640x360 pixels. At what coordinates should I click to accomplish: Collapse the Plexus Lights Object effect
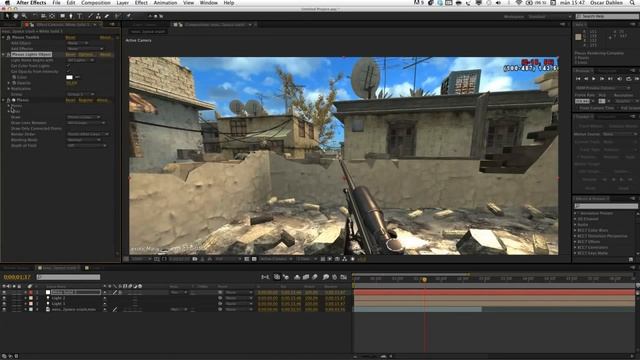point(3,54)
